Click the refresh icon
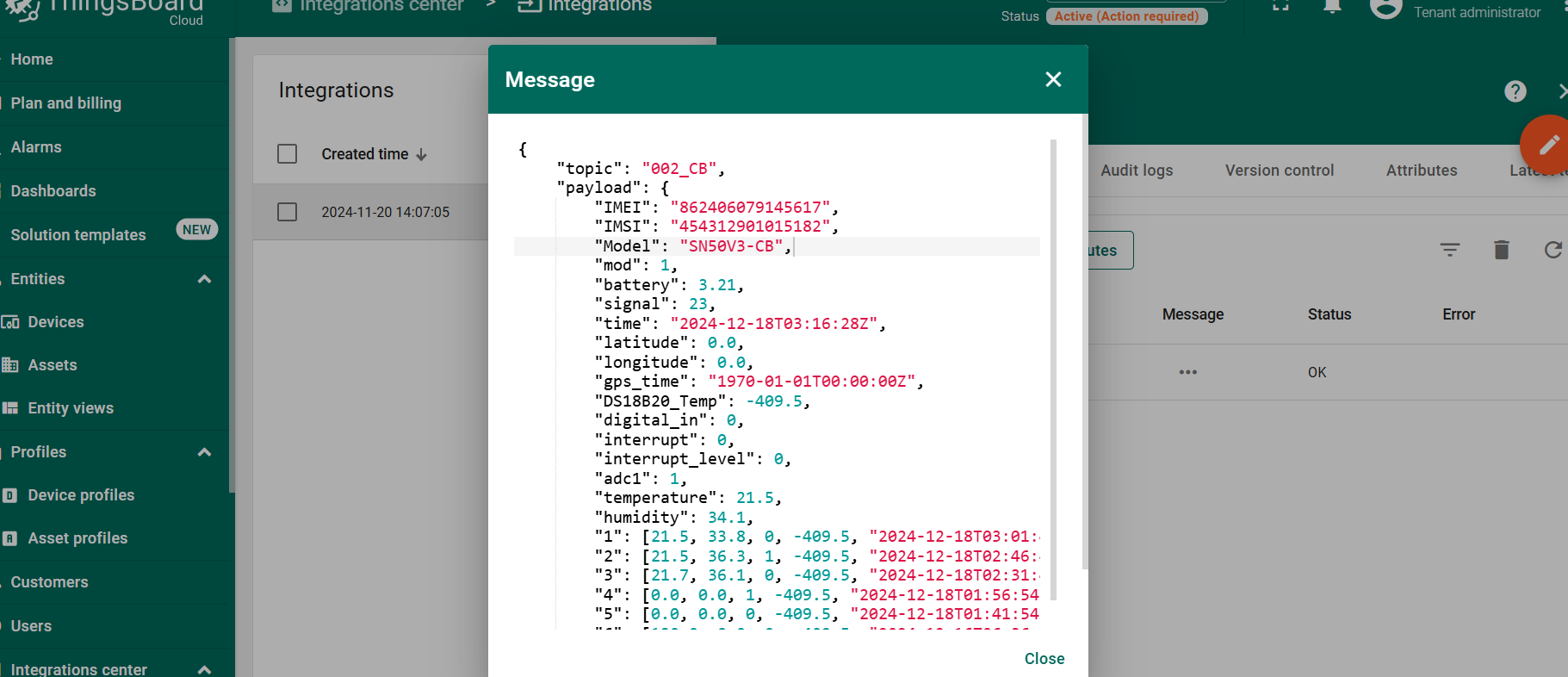Viewport: 1568px width, 677px height. pos(1553,250)
